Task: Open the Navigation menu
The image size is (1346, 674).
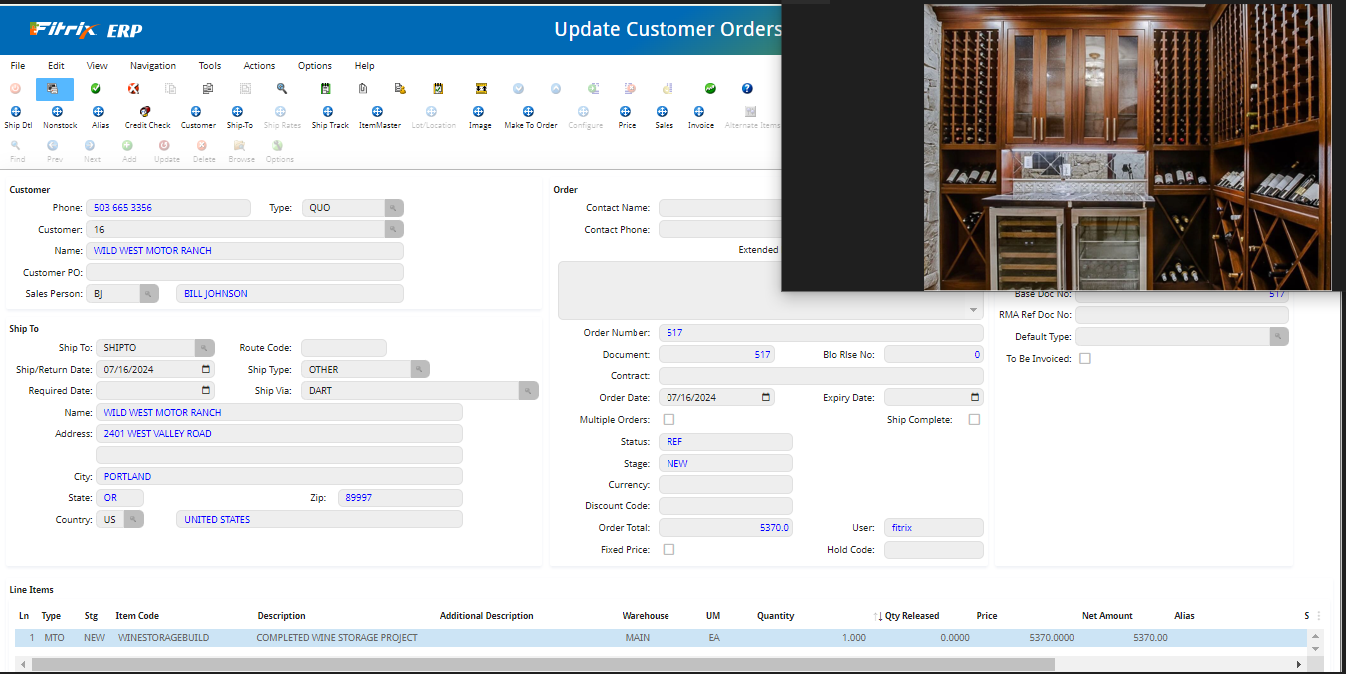Action: coord(152,66)
